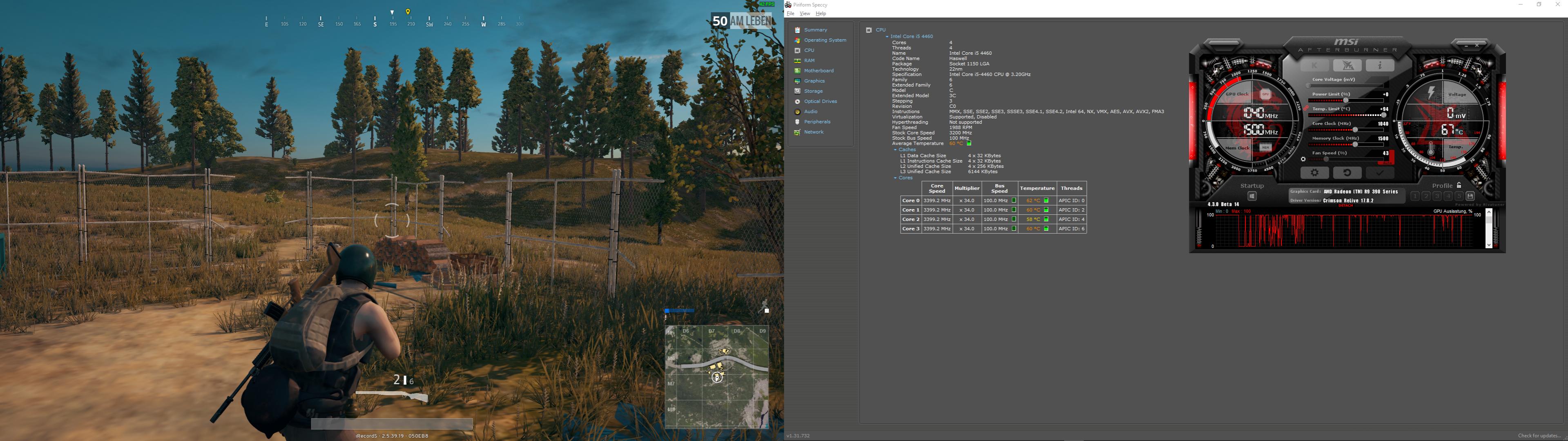Click the Core 0 row header in cores table

point(910,200)
